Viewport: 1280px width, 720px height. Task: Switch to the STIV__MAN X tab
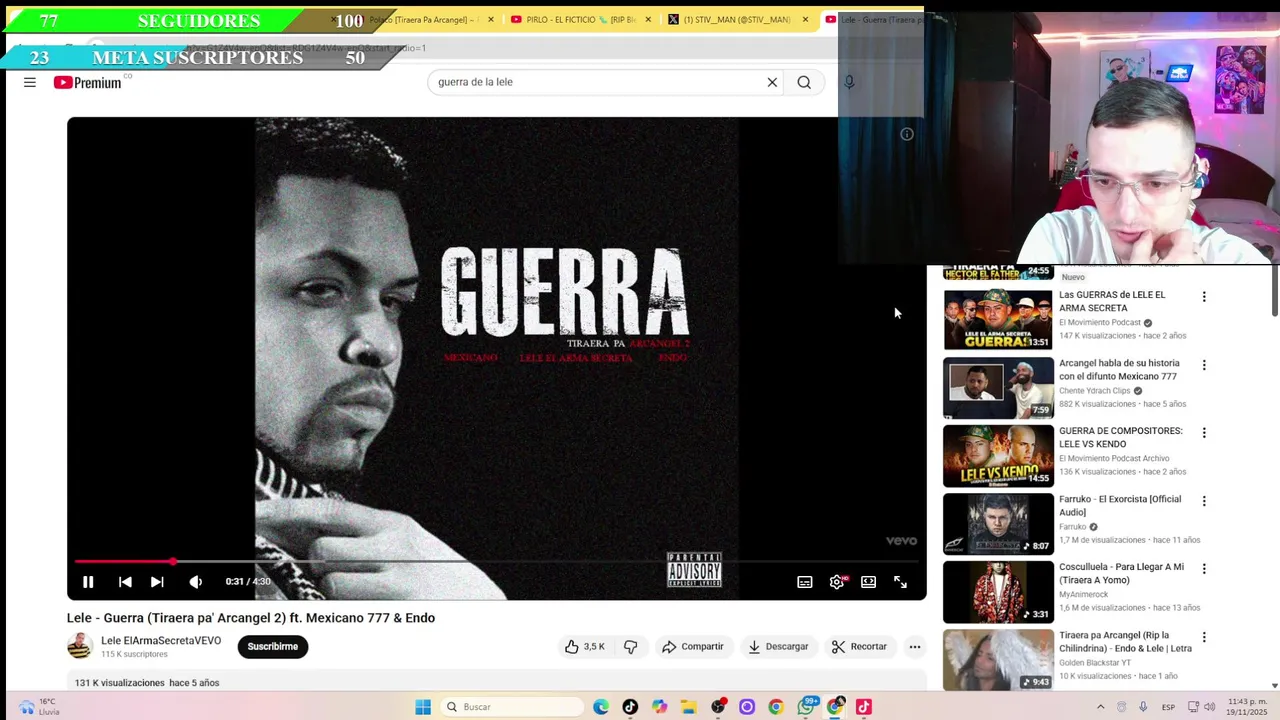tap(738, 19)
